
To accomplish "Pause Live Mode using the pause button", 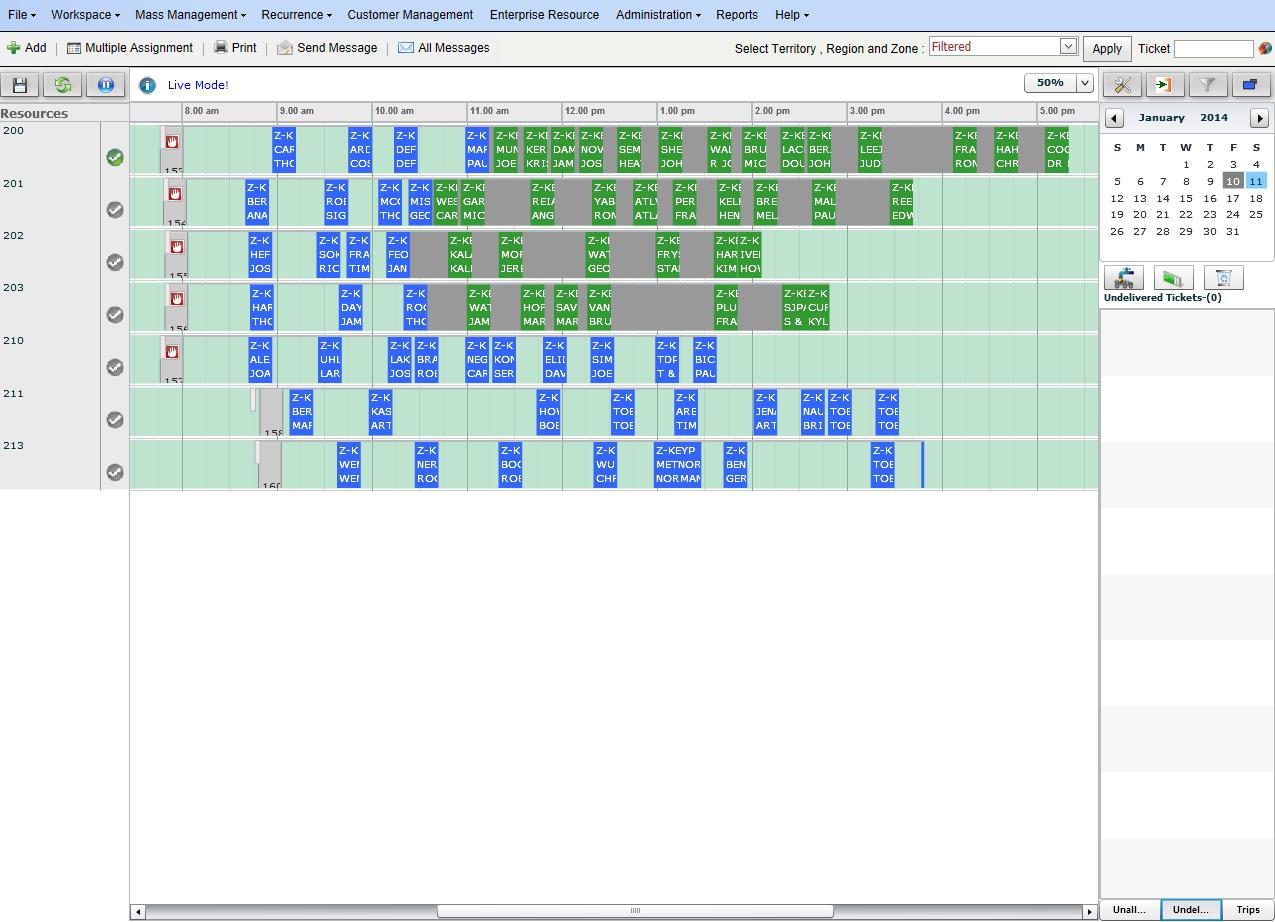I will point(106,85).
